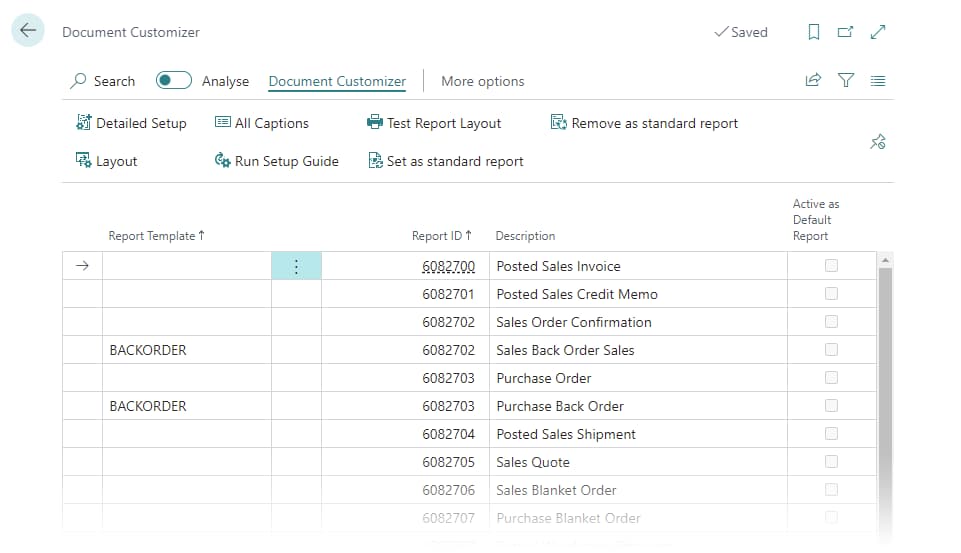
Task: Click BACKORDER template for Sales Back Order
Action: pyautogui.click(x=148, y=350)
